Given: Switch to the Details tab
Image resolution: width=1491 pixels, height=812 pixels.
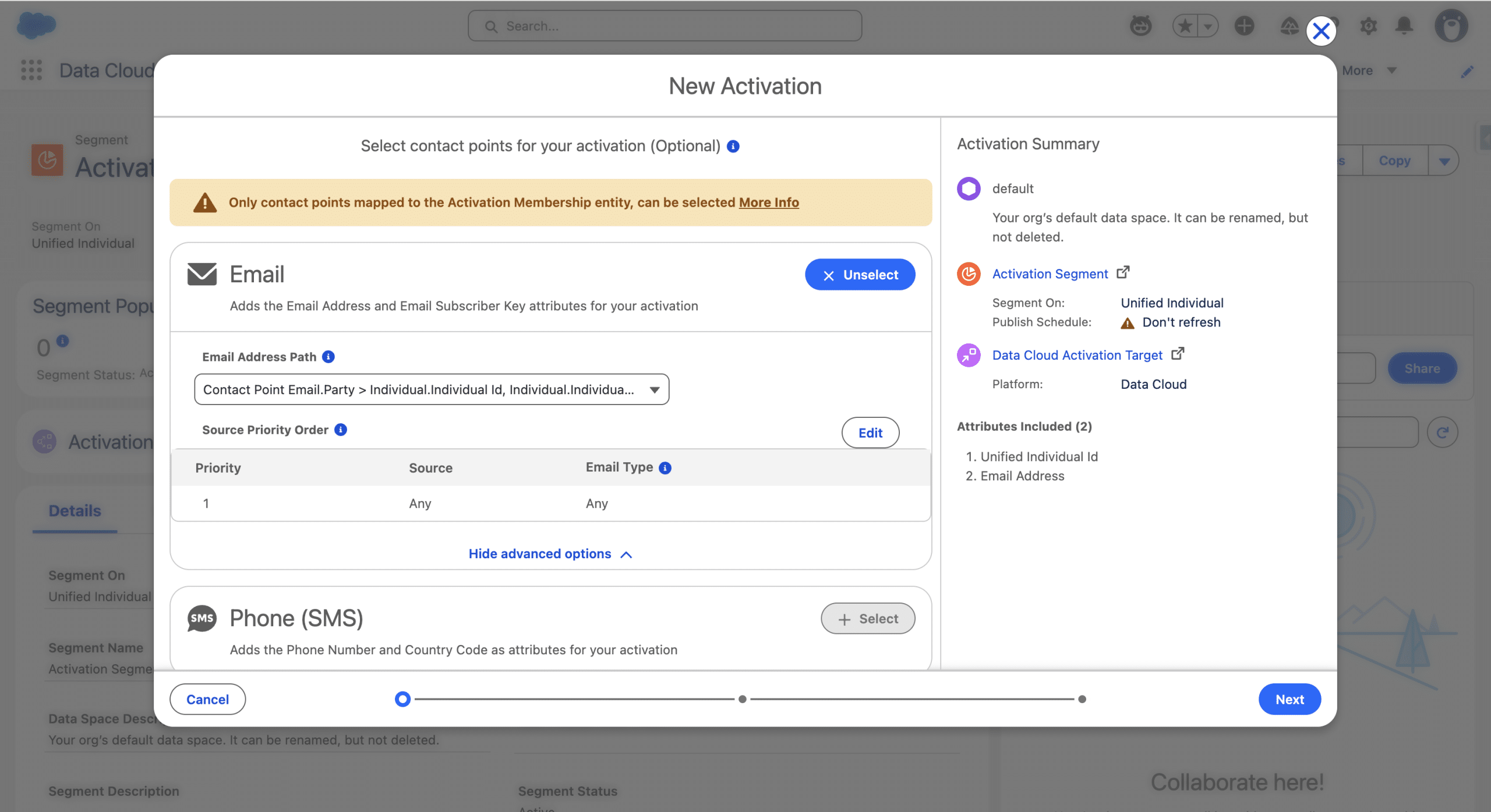Looking at the screenshot, I should [75, 510].
